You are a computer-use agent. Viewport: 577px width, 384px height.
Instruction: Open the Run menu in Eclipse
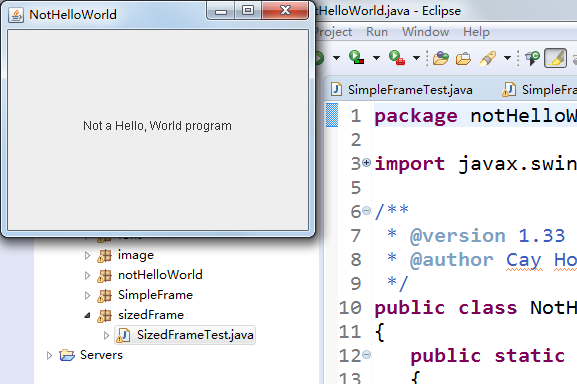click(x=377, y=32)
